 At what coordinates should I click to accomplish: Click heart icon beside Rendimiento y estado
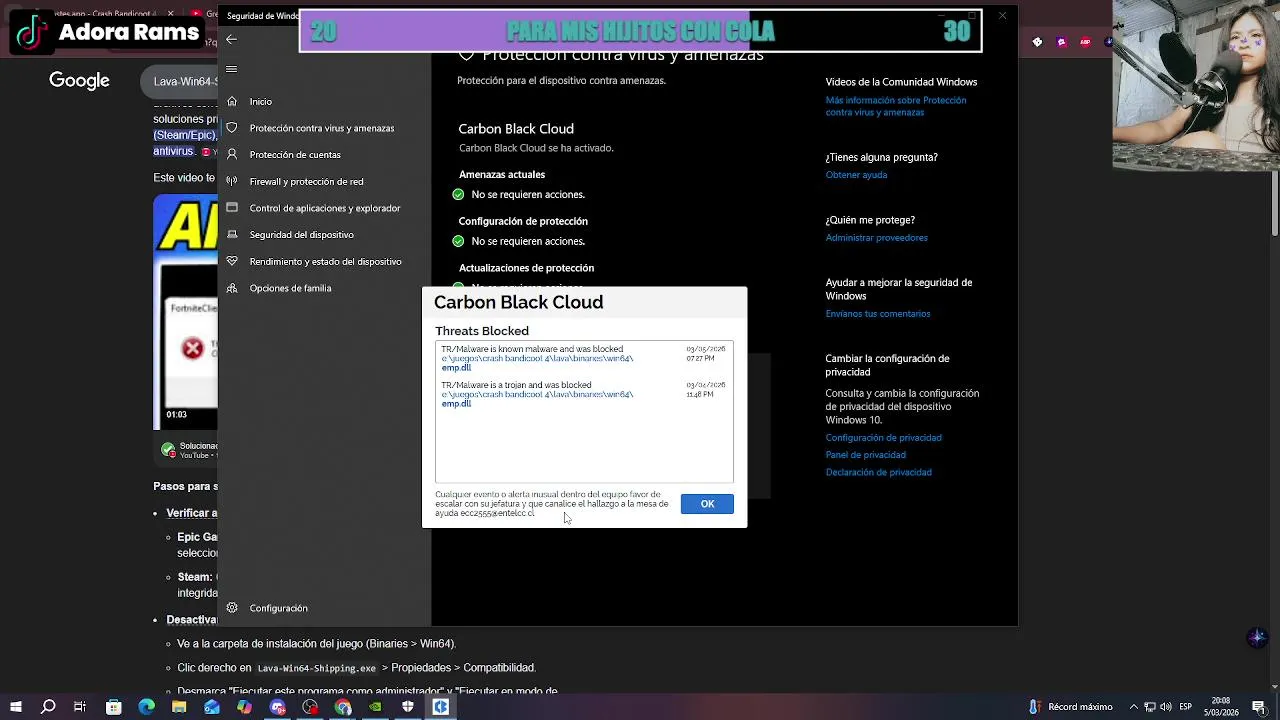point(232,261)
